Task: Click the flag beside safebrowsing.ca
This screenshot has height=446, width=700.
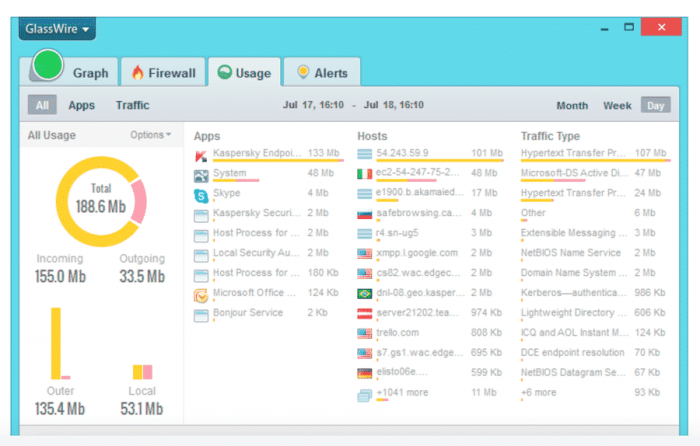Action: pos(365,215)
